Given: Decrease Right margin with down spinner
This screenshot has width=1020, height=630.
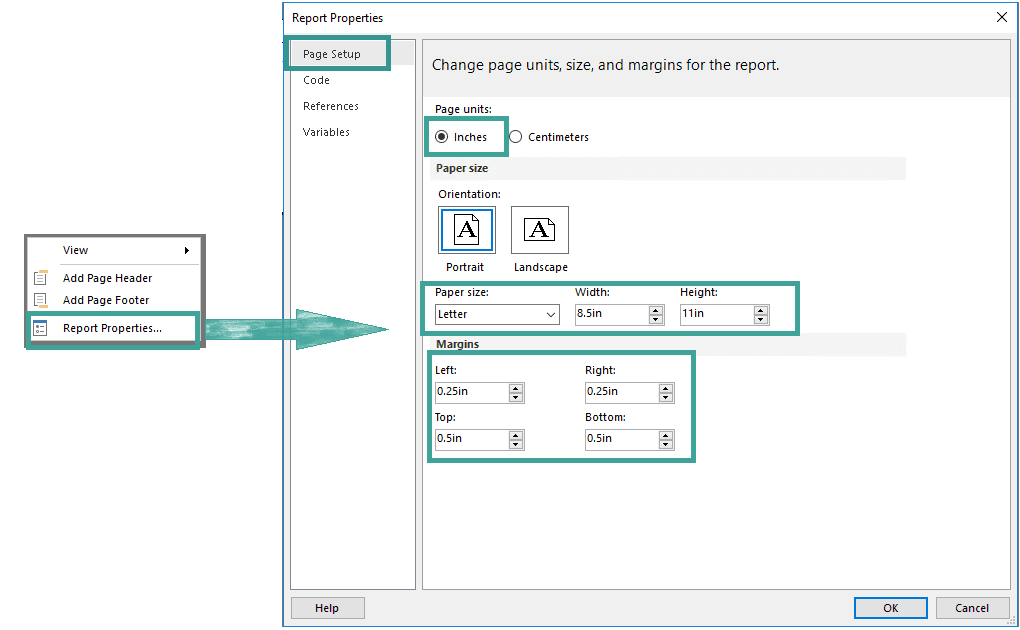Looking at the screenshot, I should (x=665, y=397).
